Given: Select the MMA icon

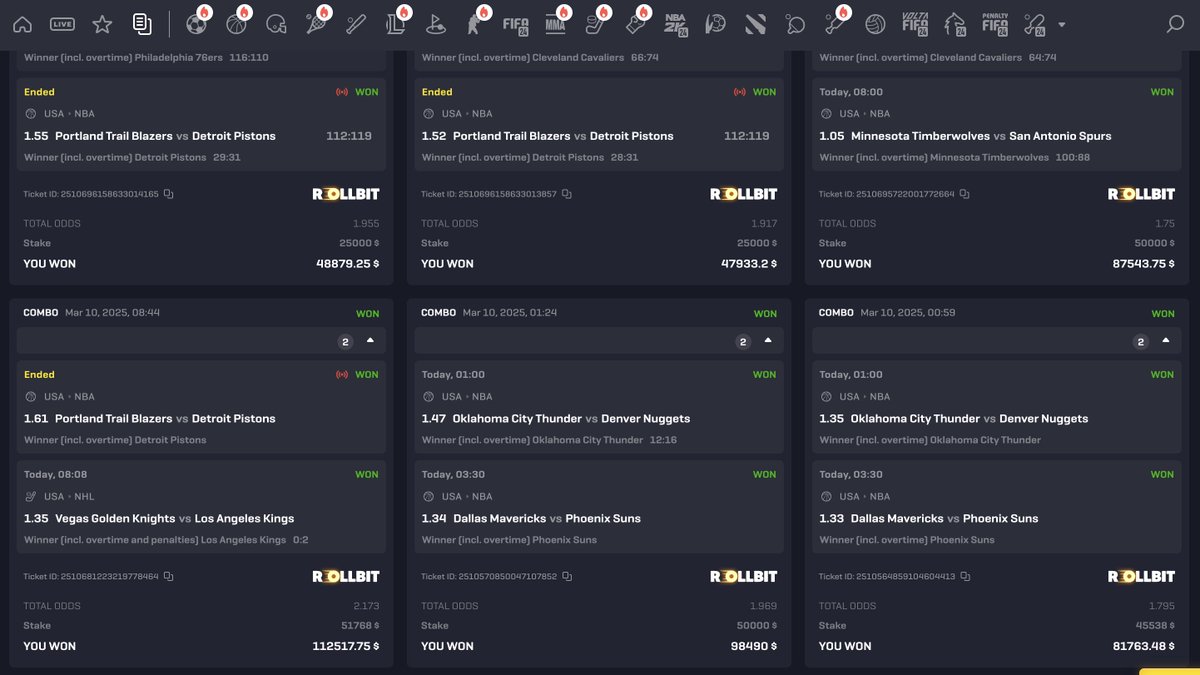Looking at the screenshot, I should [555, 24].
